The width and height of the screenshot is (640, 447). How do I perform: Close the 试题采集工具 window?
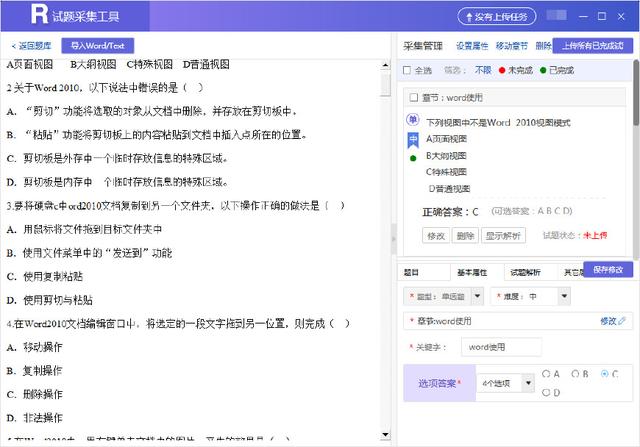click(x=621, y=16)
